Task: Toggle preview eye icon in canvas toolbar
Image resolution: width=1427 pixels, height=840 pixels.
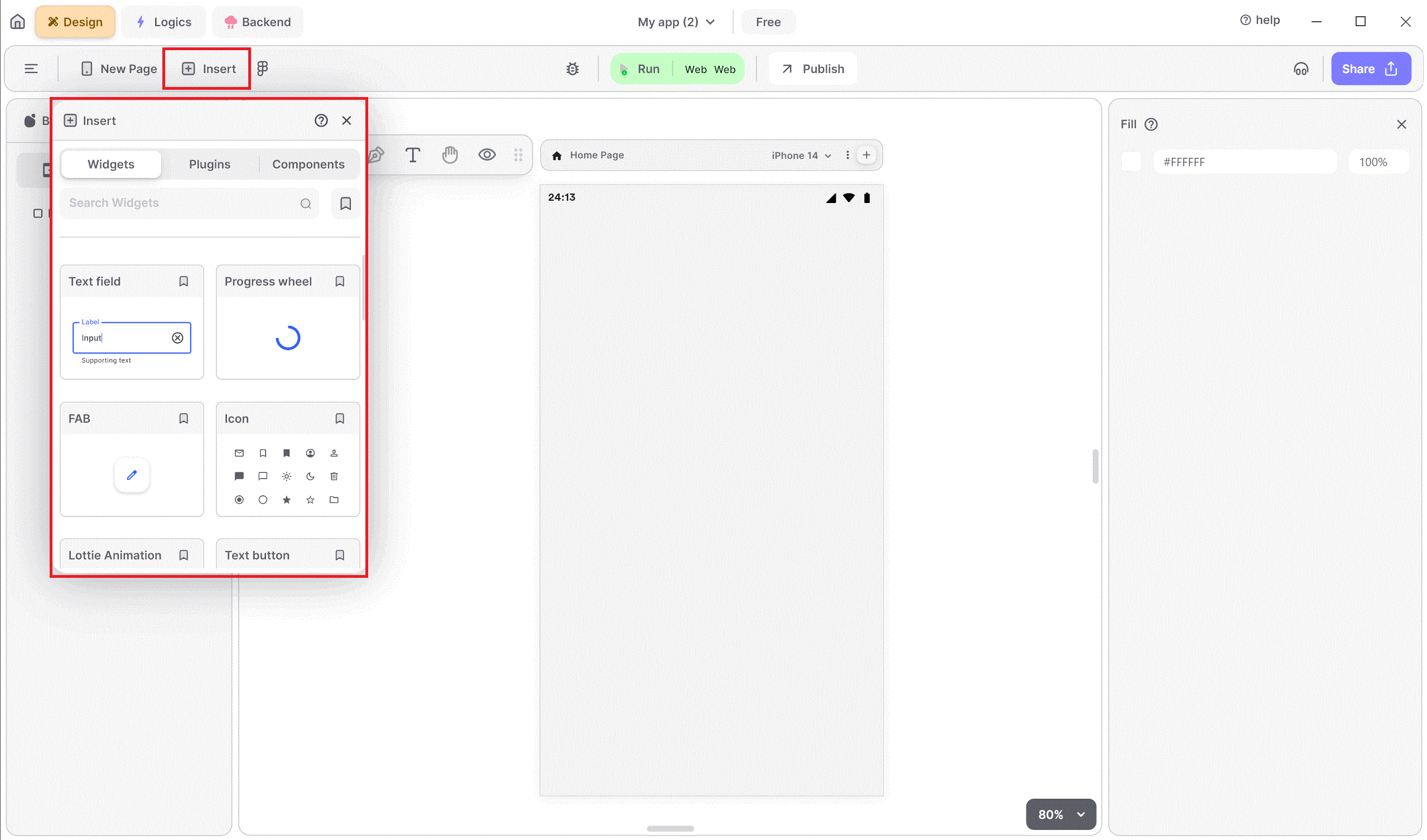Action: pyautogui.click(x=487, y=155)
